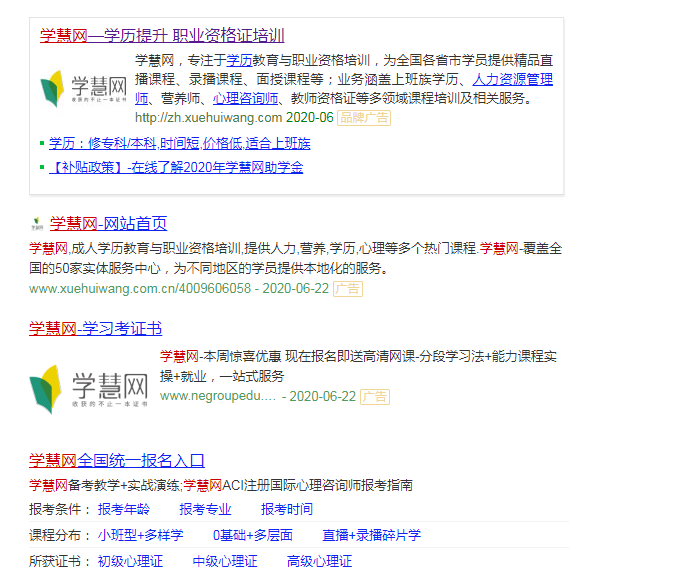The image size is (678, 573).
Task: Open the 报考年龄 link
Action: click(124, 509)
